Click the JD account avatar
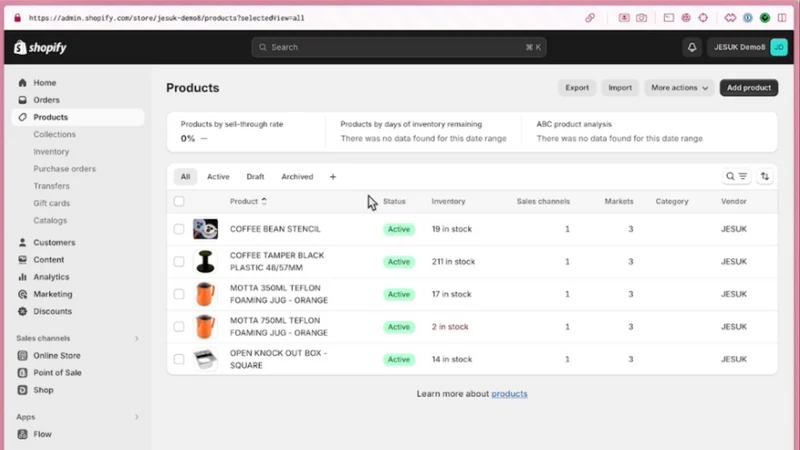The image size is (800, 450). point(779,47)
